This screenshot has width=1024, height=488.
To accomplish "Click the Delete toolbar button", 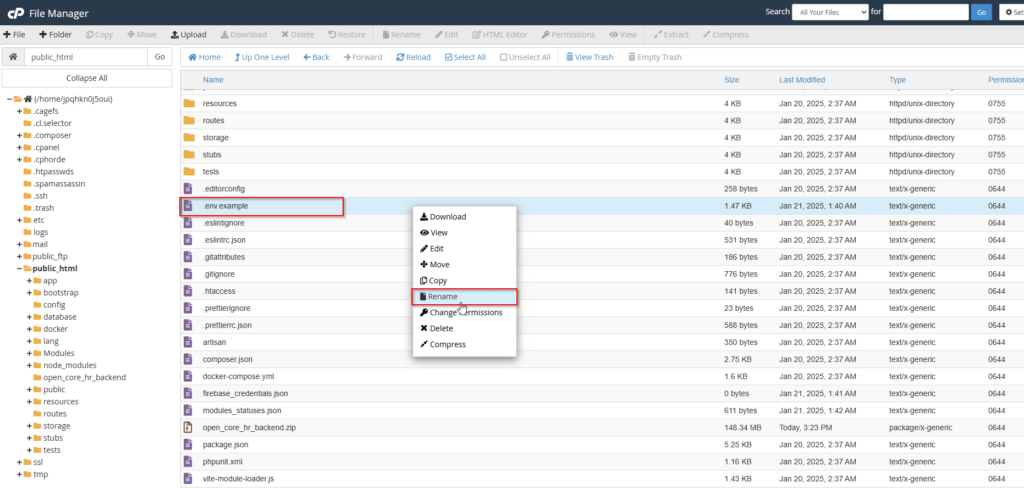I will click(x=298, y=35).
